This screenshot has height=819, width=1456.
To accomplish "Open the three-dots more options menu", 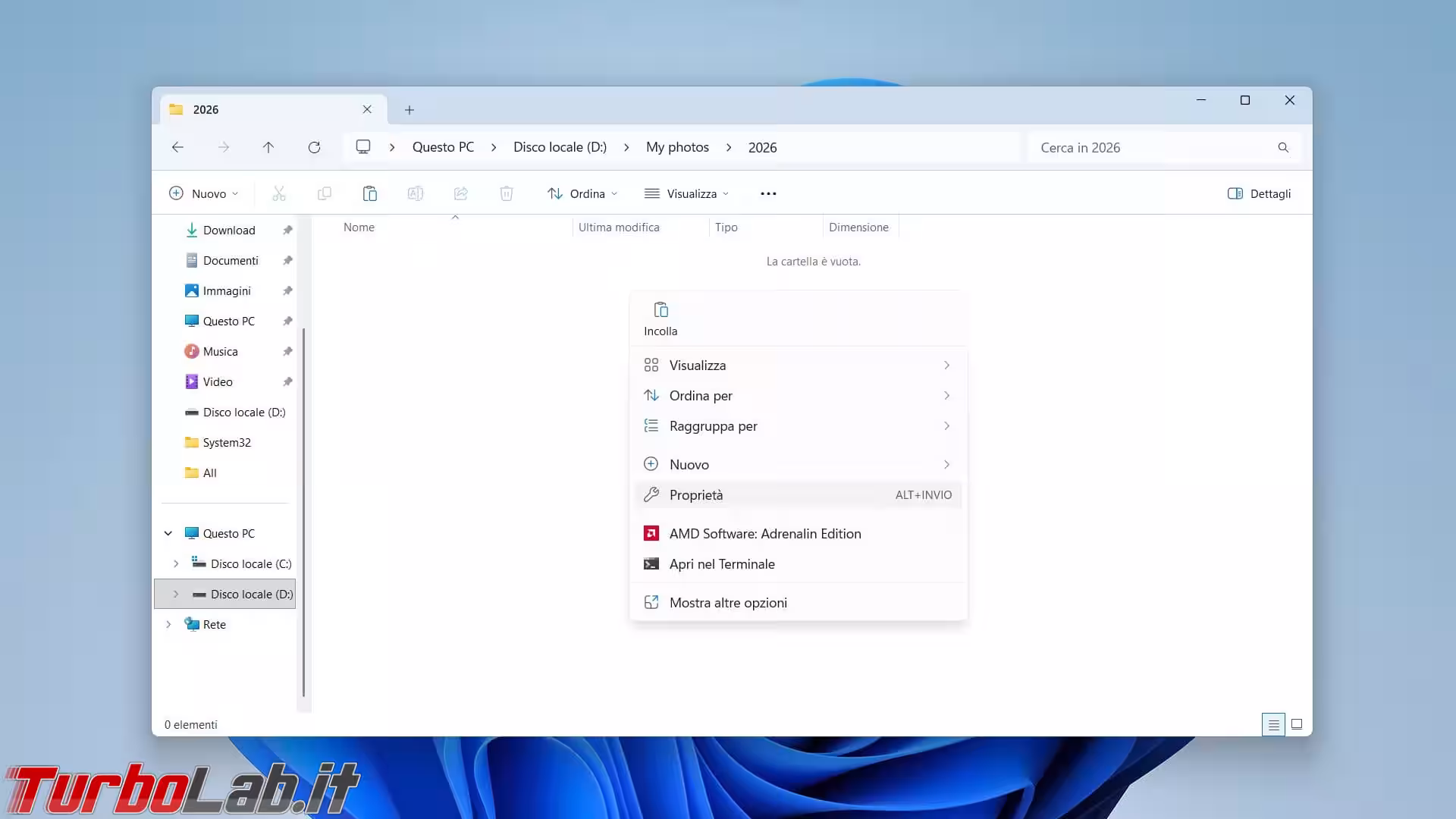I will [x=768, y=193].
